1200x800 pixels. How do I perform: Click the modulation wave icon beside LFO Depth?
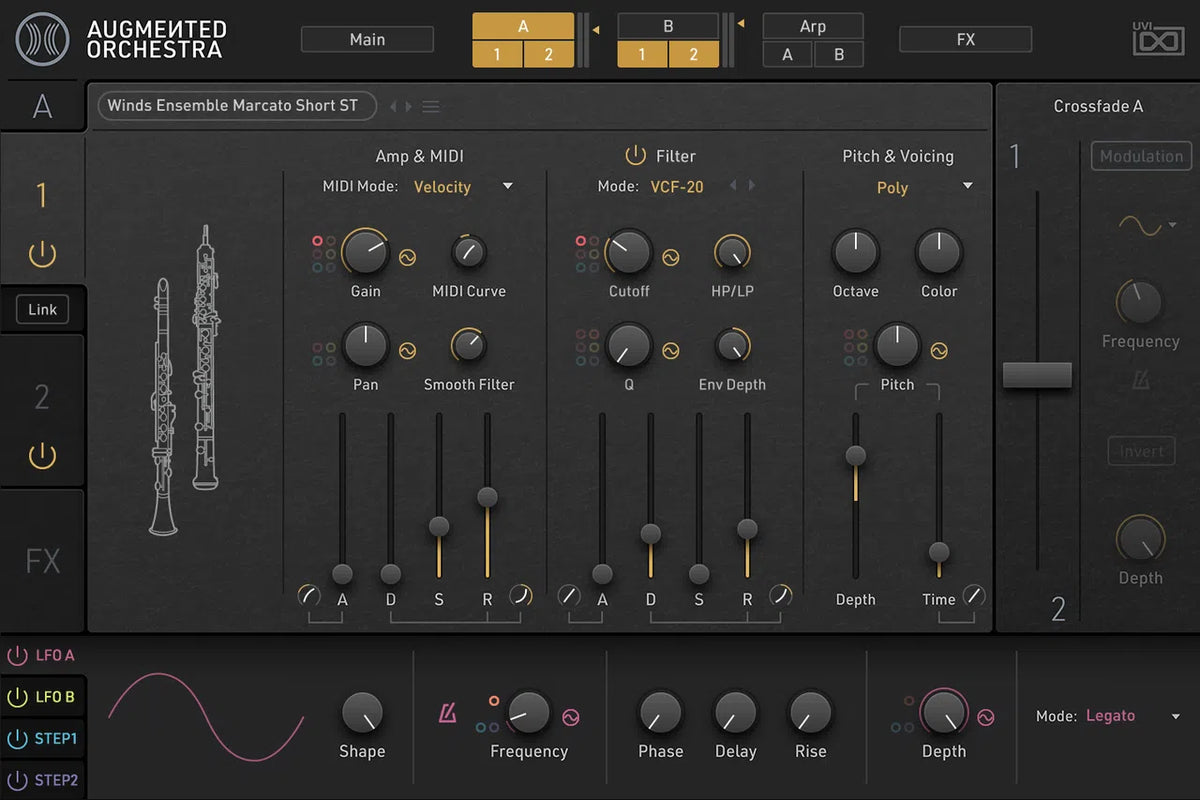click(986, 717)
